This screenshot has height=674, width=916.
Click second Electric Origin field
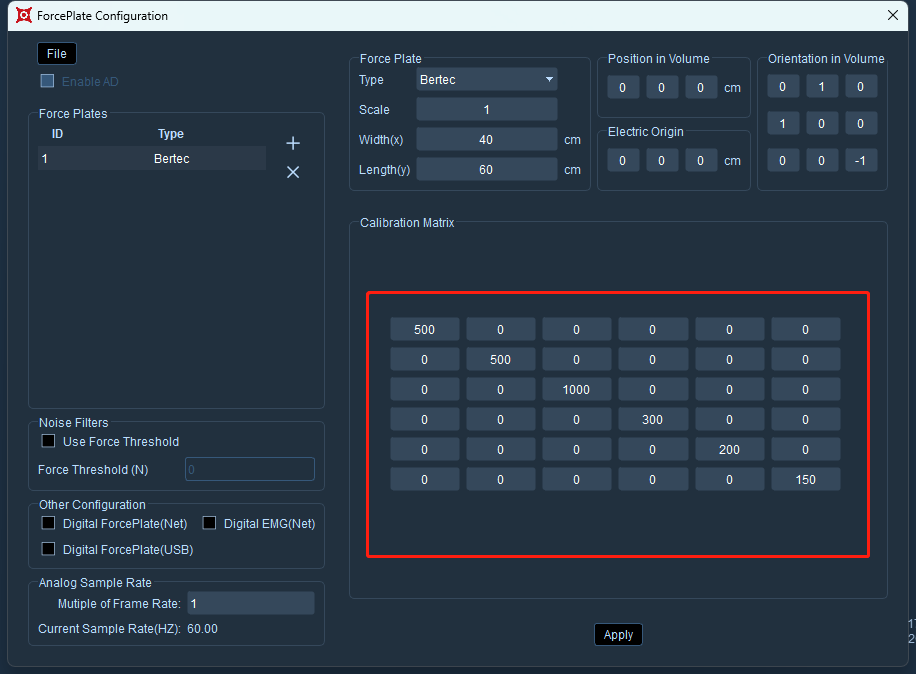coord(662,161)
